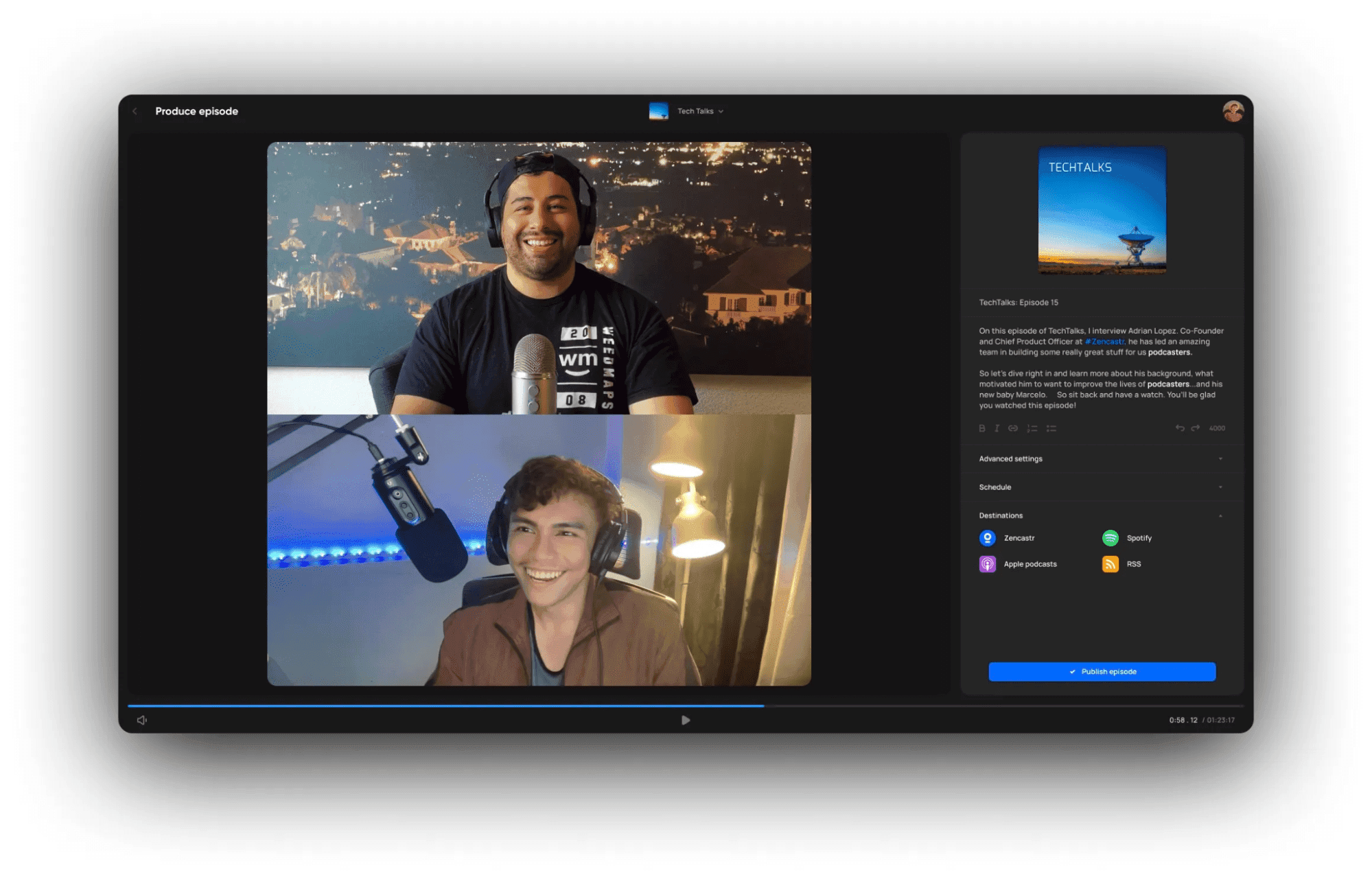The height and width of the screenshot is (875, 1372).
Task: Mute audio with the speaker icon
Action: 142,720
